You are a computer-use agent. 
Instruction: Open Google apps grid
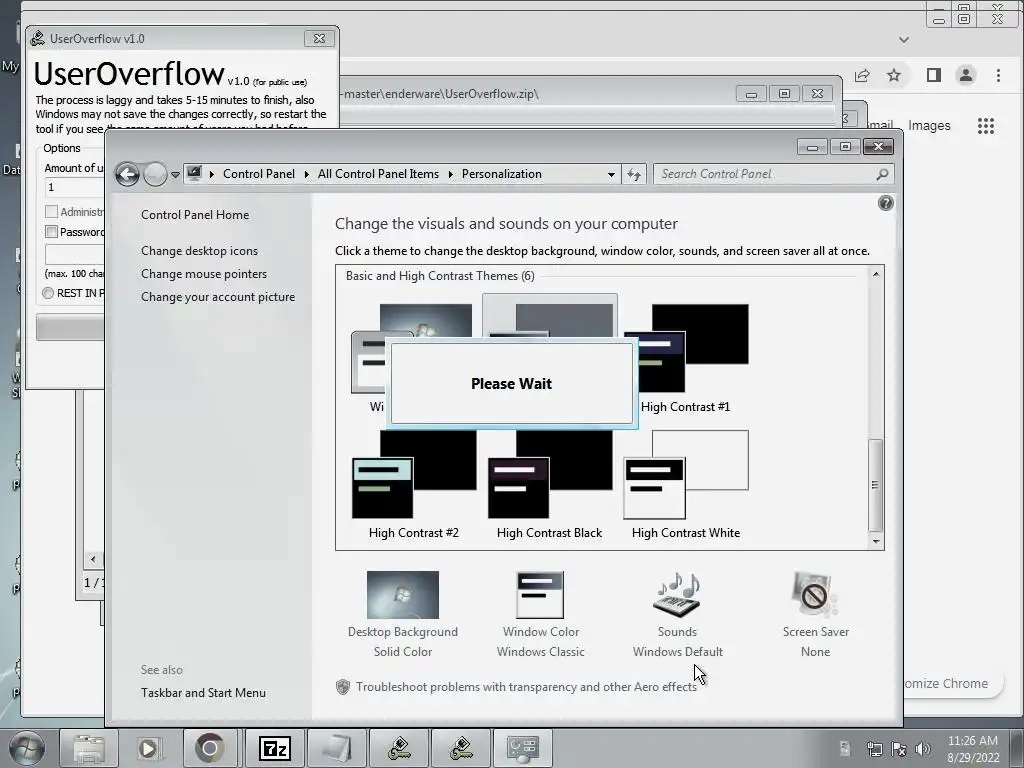point(985,125)
